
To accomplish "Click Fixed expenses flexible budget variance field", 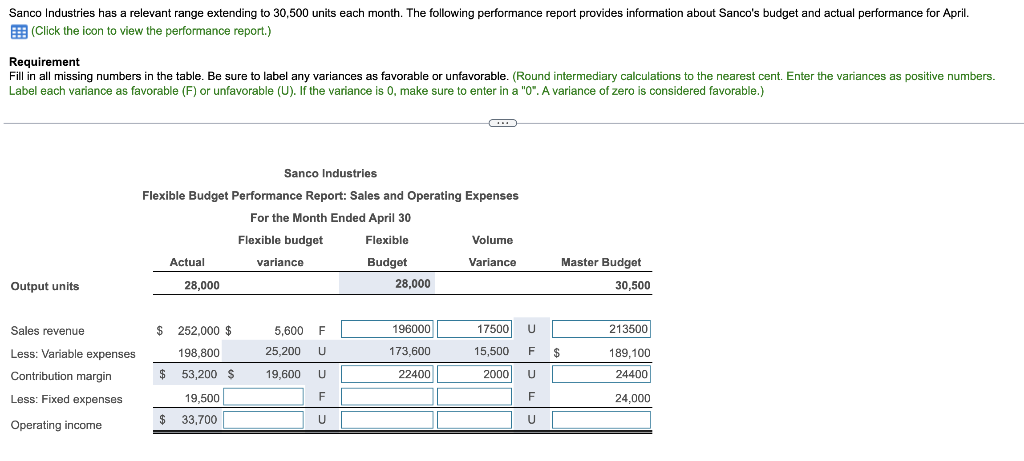I will click(x=264, y=397).
